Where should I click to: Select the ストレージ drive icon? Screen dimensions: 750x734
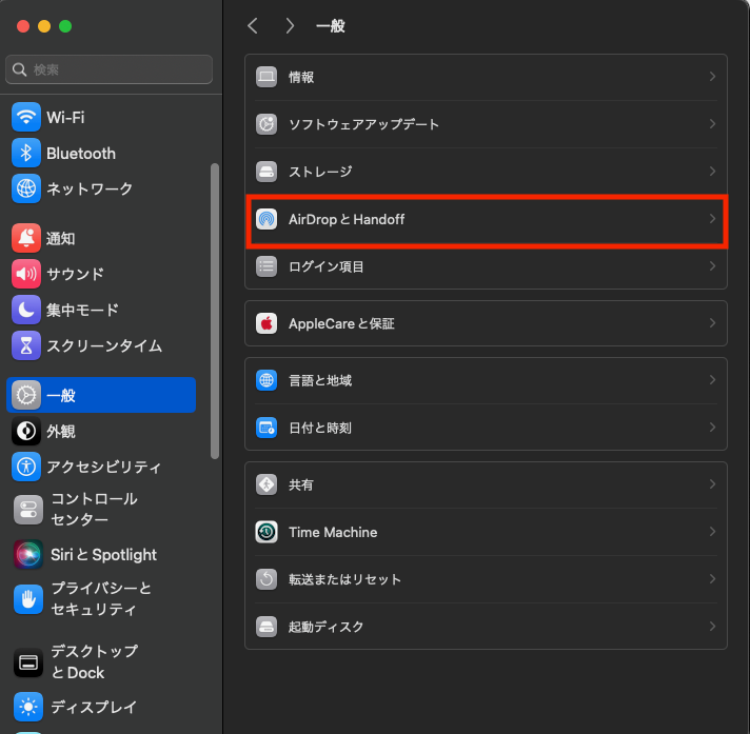266,171
